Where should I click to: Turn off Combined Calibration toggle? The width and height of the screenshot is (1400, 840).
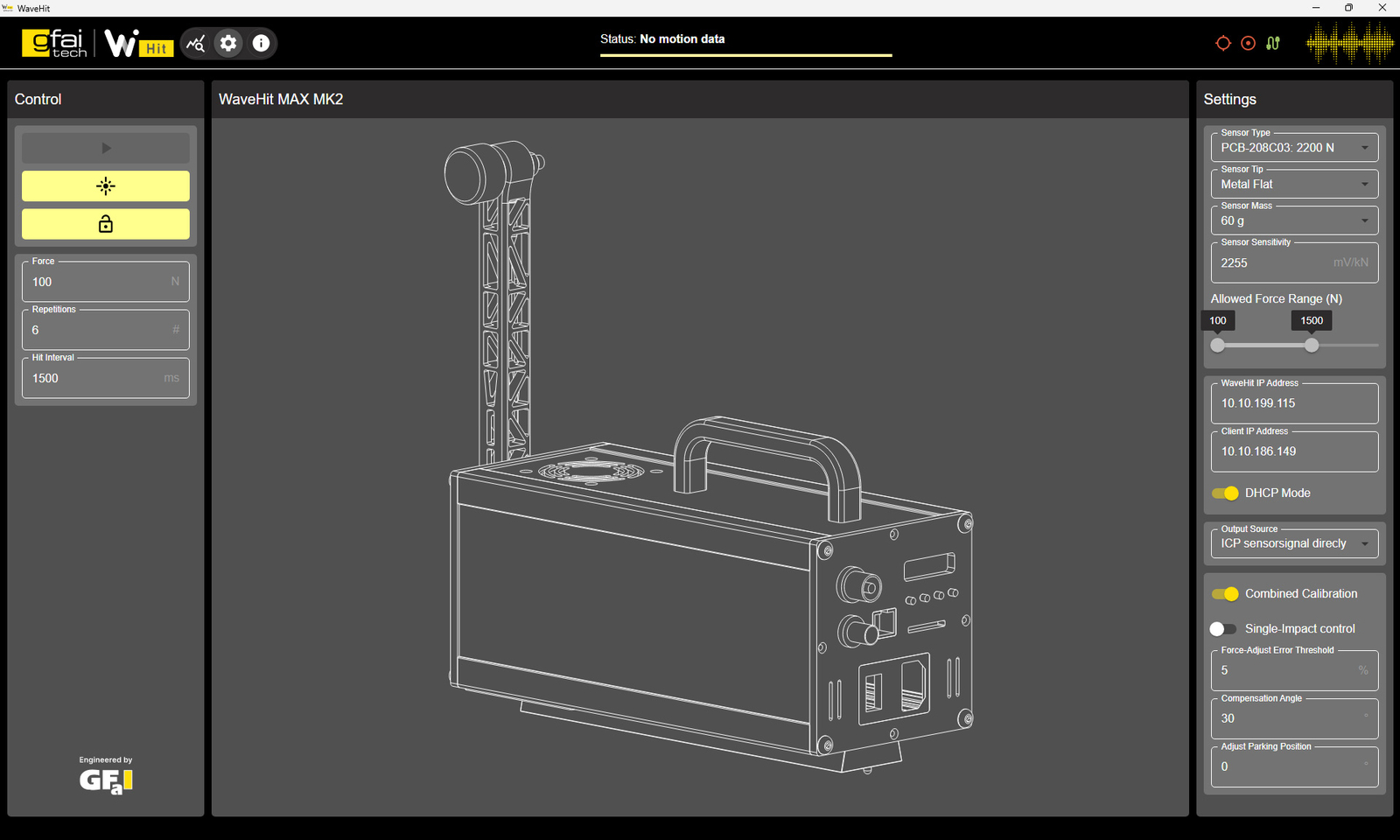(1225, 594)
